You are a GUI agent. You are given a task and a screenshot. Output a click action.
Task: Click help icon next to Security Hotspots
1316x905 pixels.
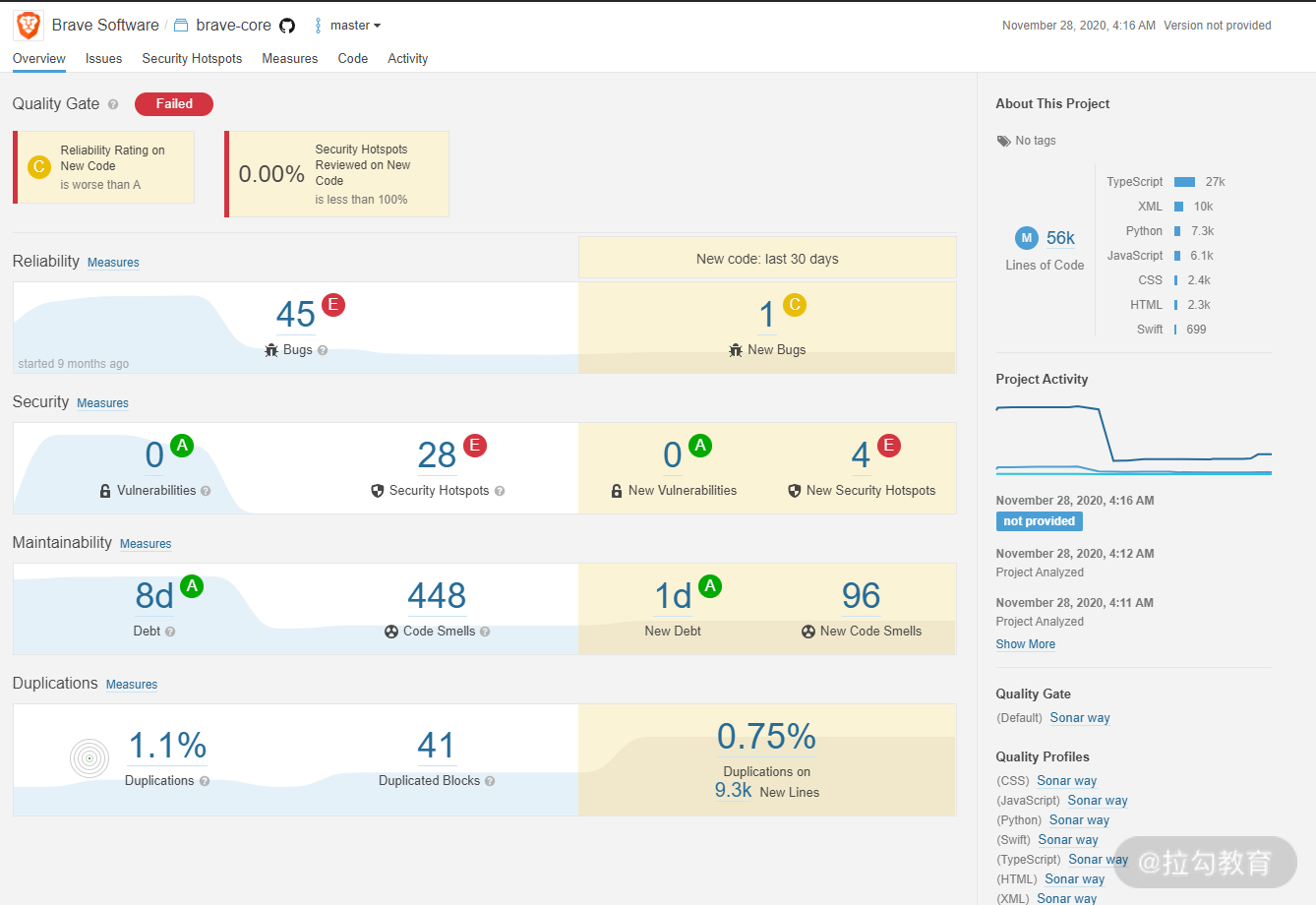click(500, 491)
